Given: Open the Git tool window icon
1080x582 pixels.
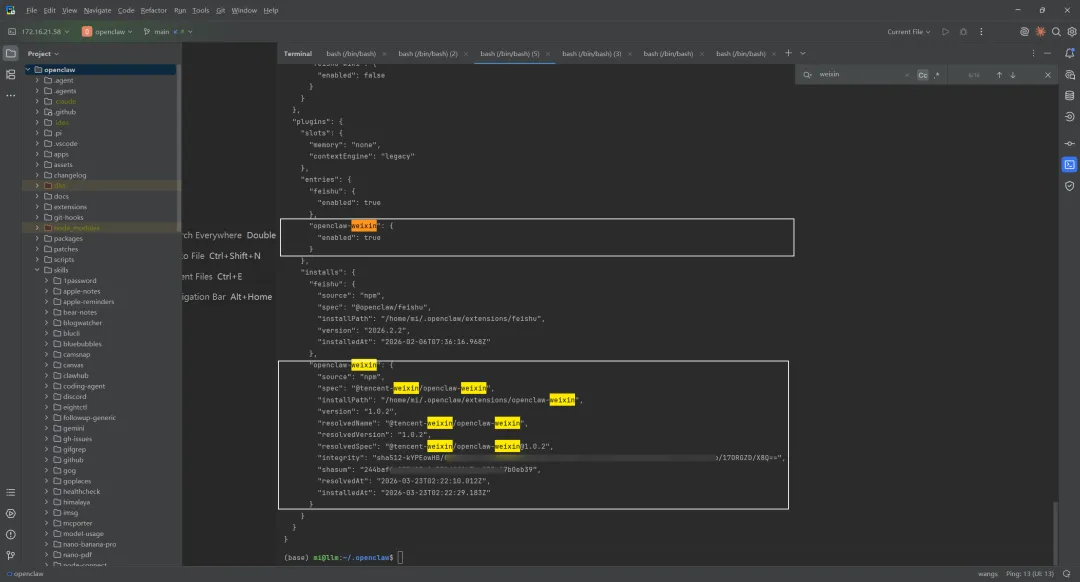Looking at the screenshot, I should [x=10, y=555].
